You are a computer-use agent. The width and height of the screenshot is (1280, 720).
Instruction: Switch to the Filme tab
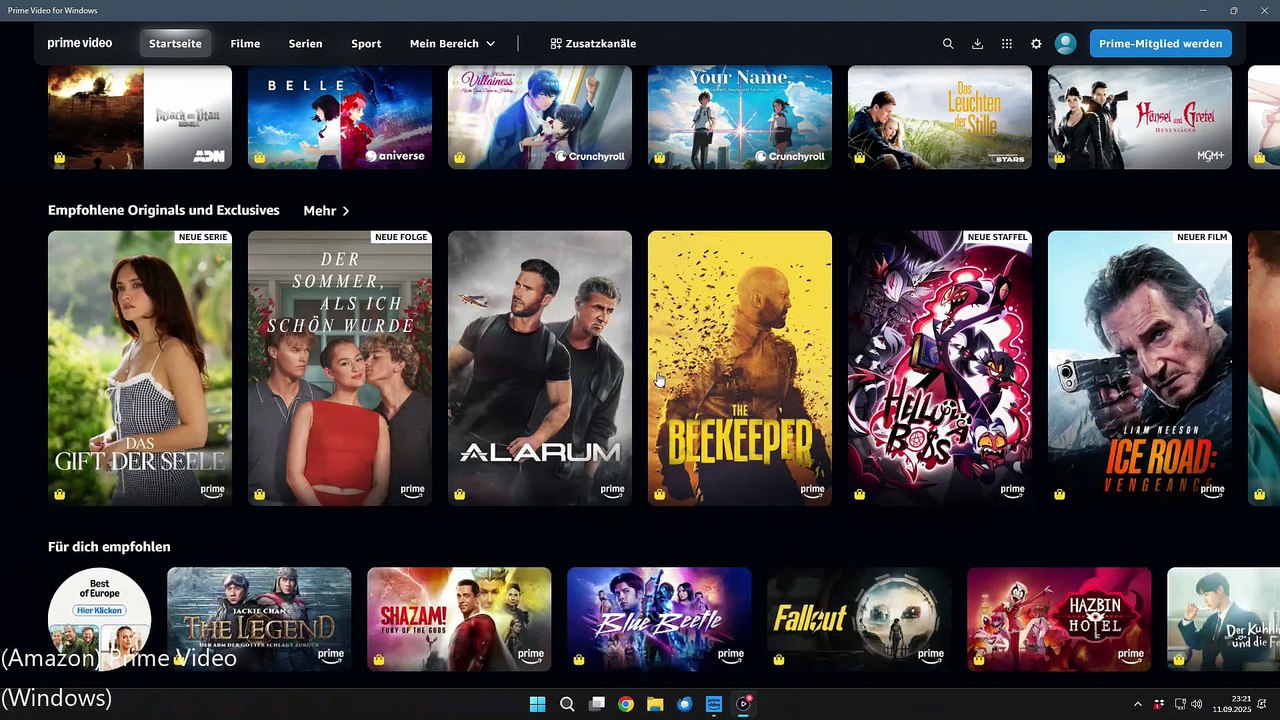point(245,44)
